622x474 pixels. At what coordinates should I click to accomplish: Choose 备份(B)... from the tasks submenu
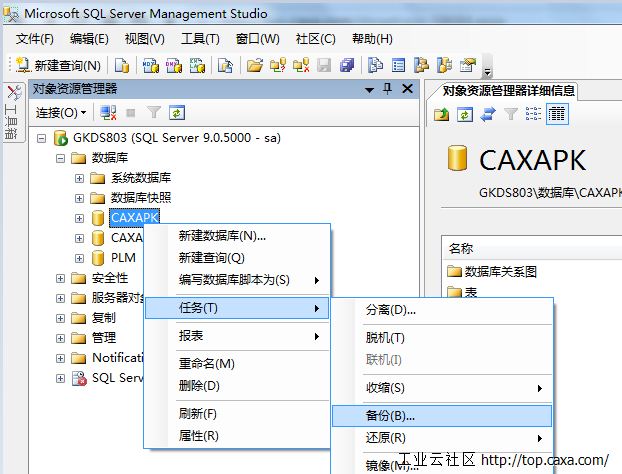coord(391,414)
